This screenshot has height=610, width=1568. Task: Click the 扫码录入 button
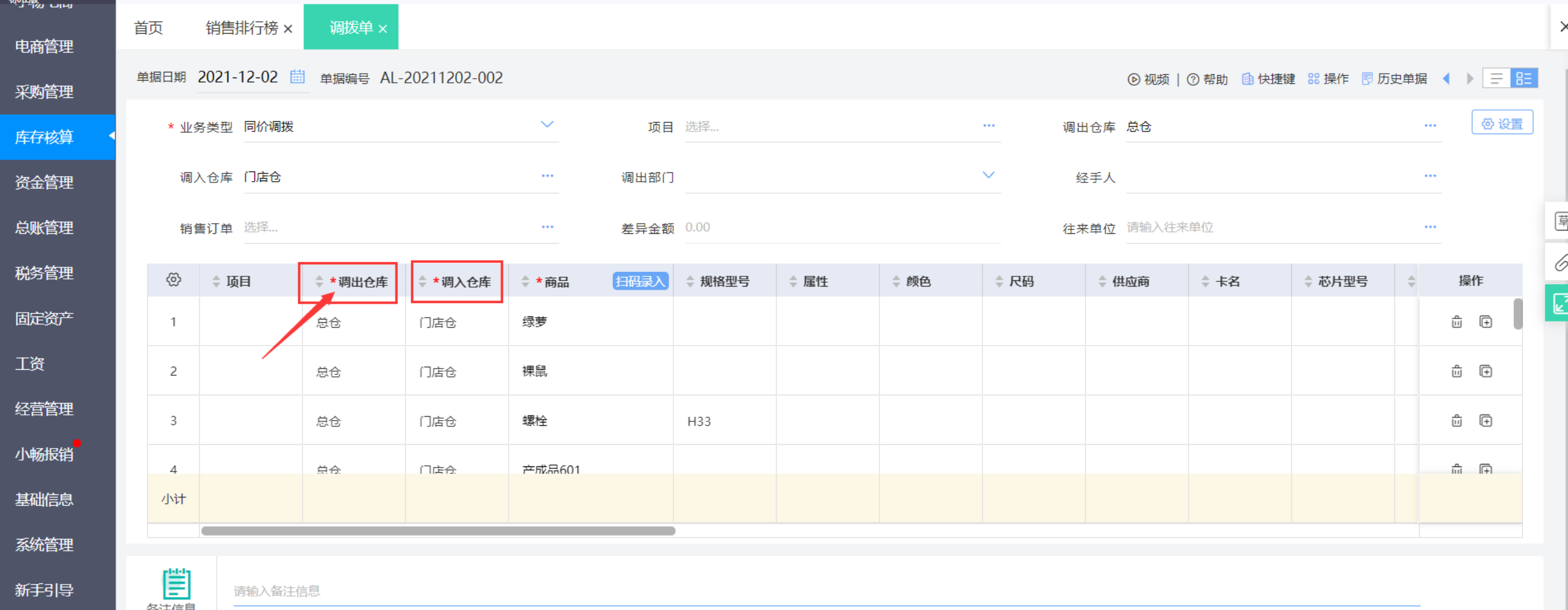[x=640, y=281]
